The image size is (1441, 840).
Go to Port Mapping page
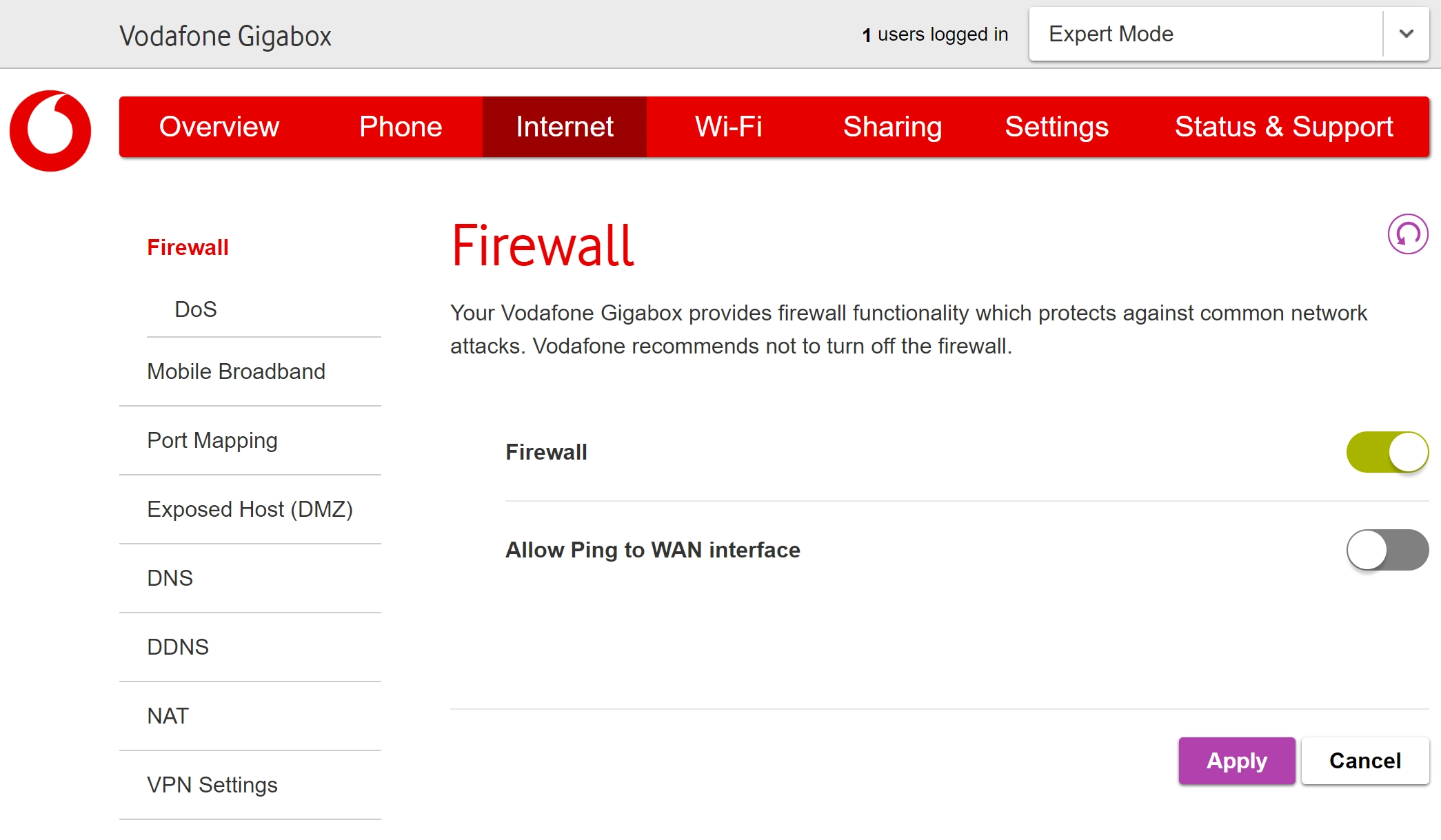212,440
